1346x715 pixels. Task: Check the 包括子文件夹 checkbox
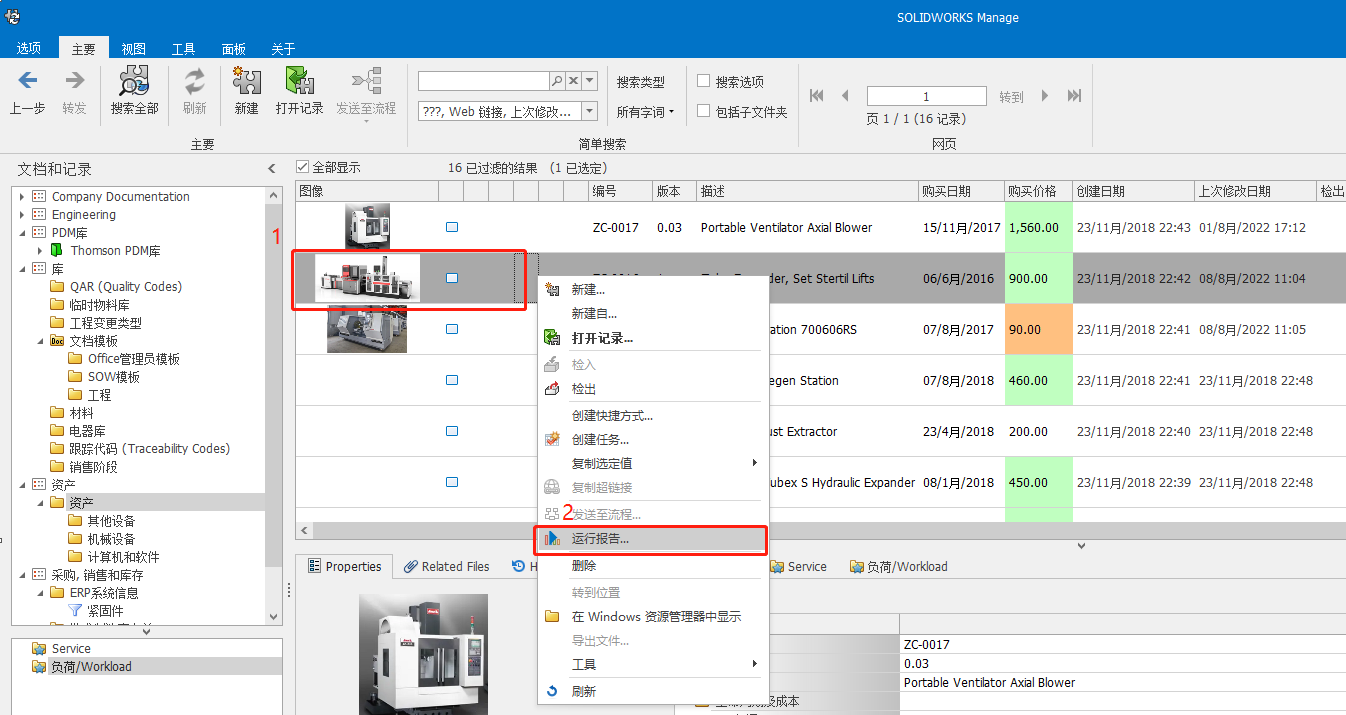pyautogui.click(x=704, y=111)
